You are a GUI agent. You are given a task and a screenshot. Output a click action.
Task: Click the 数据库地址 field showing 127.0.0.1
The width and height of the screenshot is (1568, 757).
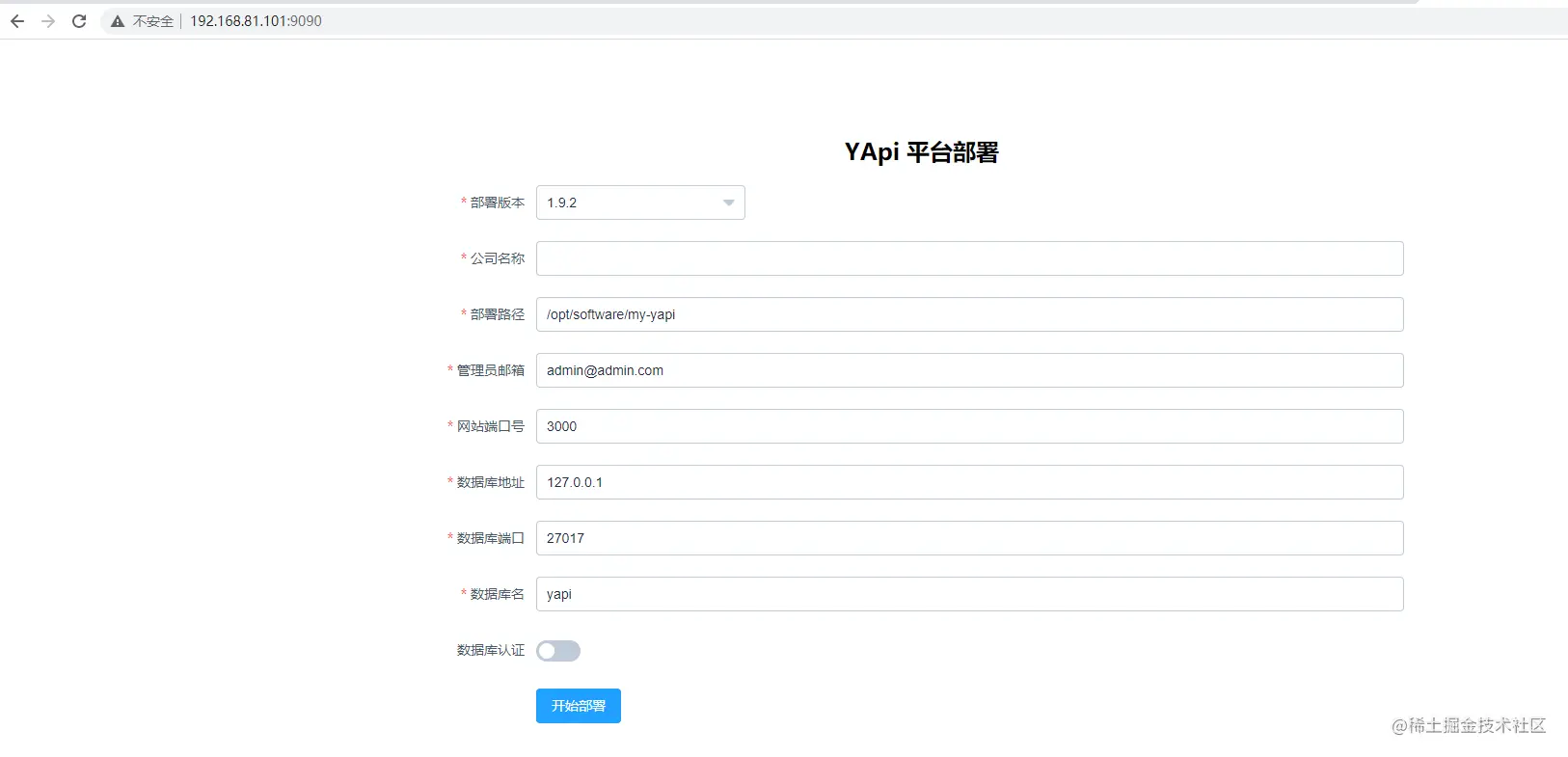point(969,482)
